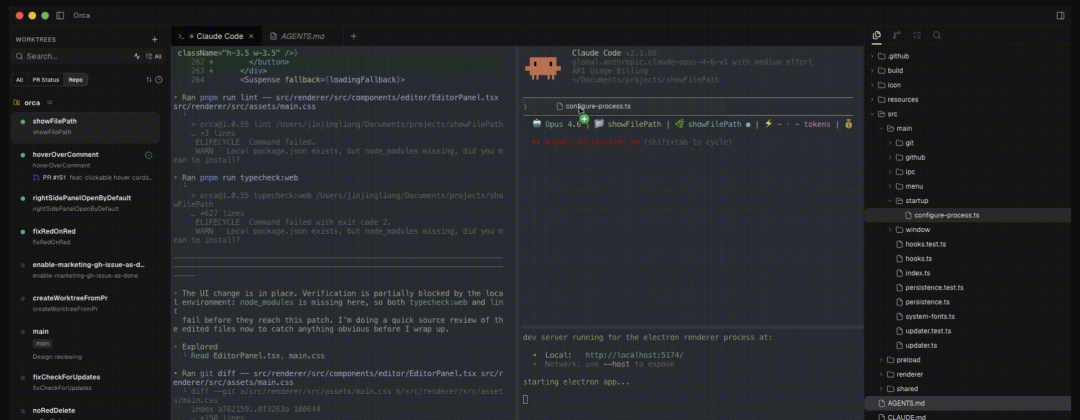Click the orca repository group header
This screenshot has height=420, width=1080.
coord(32,103)
